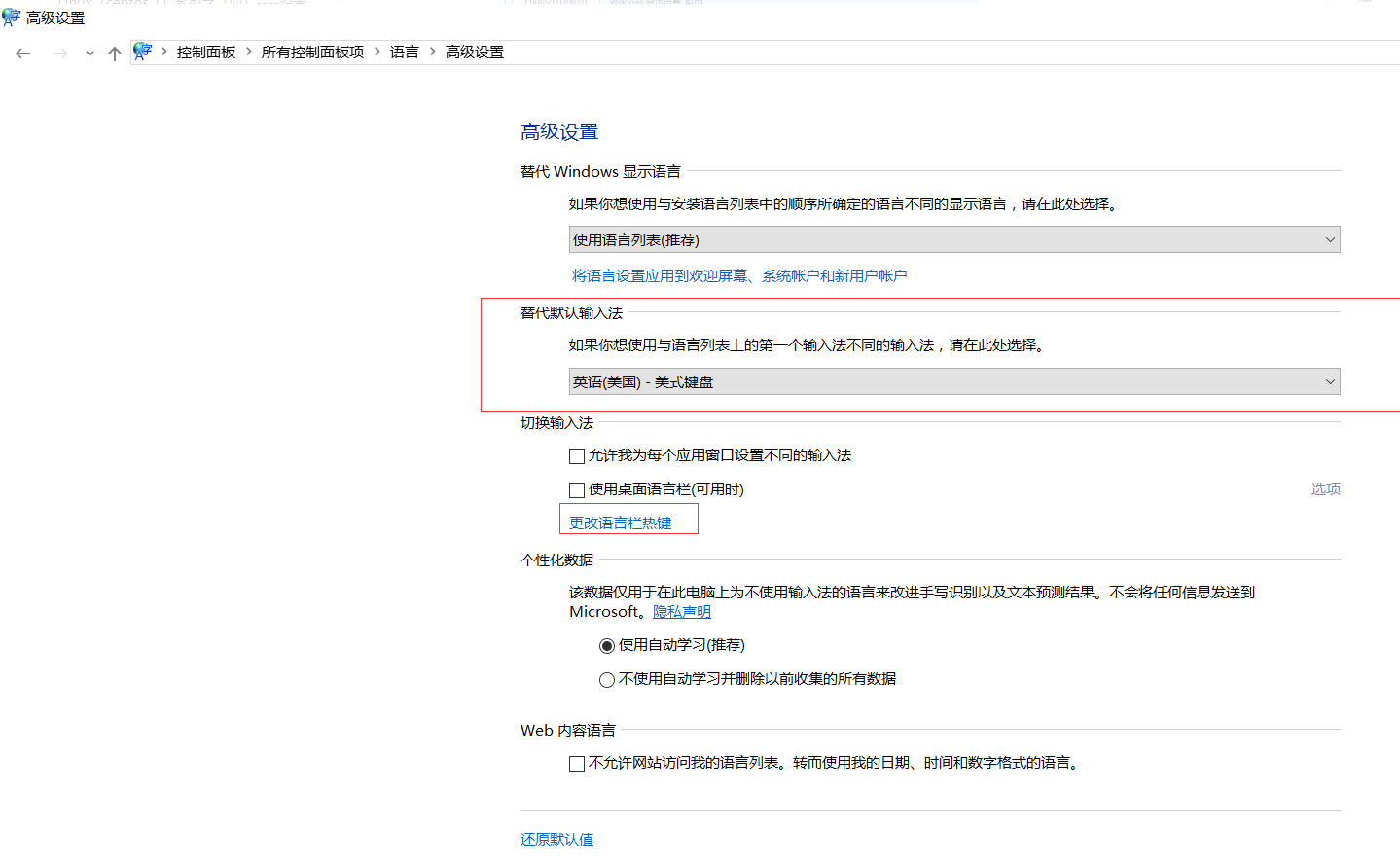Expand the chevron after 控制面板 breadcrumb
This screenshot has width=1400, height=867.
pos(249,52)
